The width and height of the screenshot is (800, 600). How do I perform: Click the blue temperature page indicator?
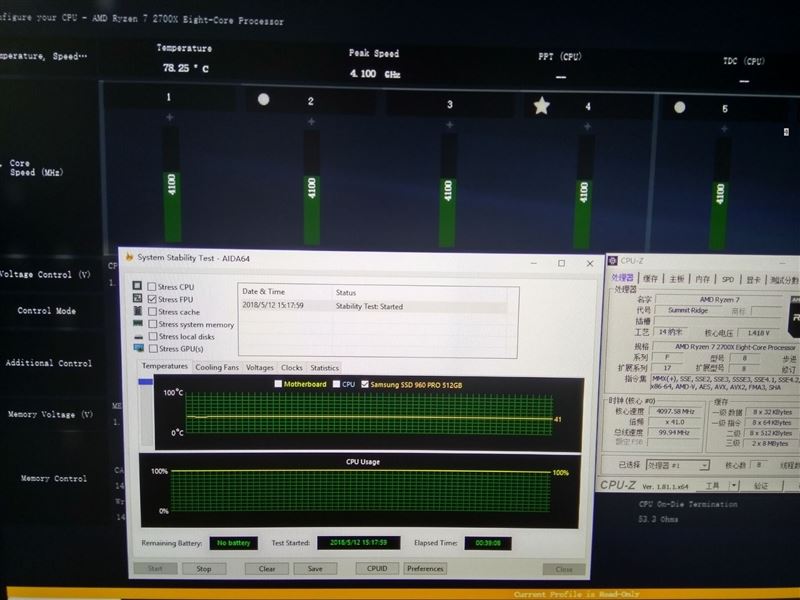tap(145, 382)
